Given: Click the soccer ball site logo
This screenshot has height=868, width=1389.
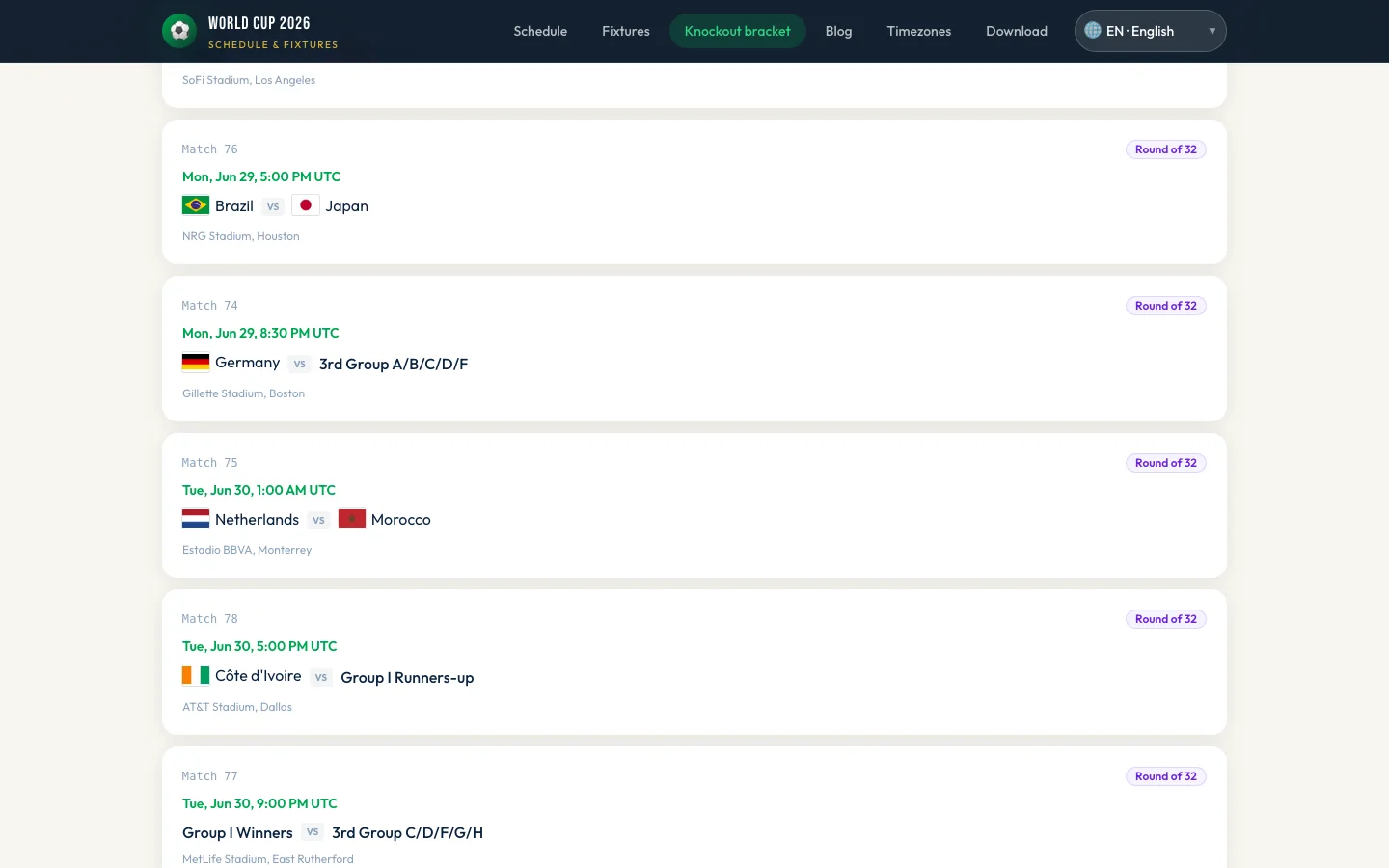Looking at the screenshot, I should 179,31.
